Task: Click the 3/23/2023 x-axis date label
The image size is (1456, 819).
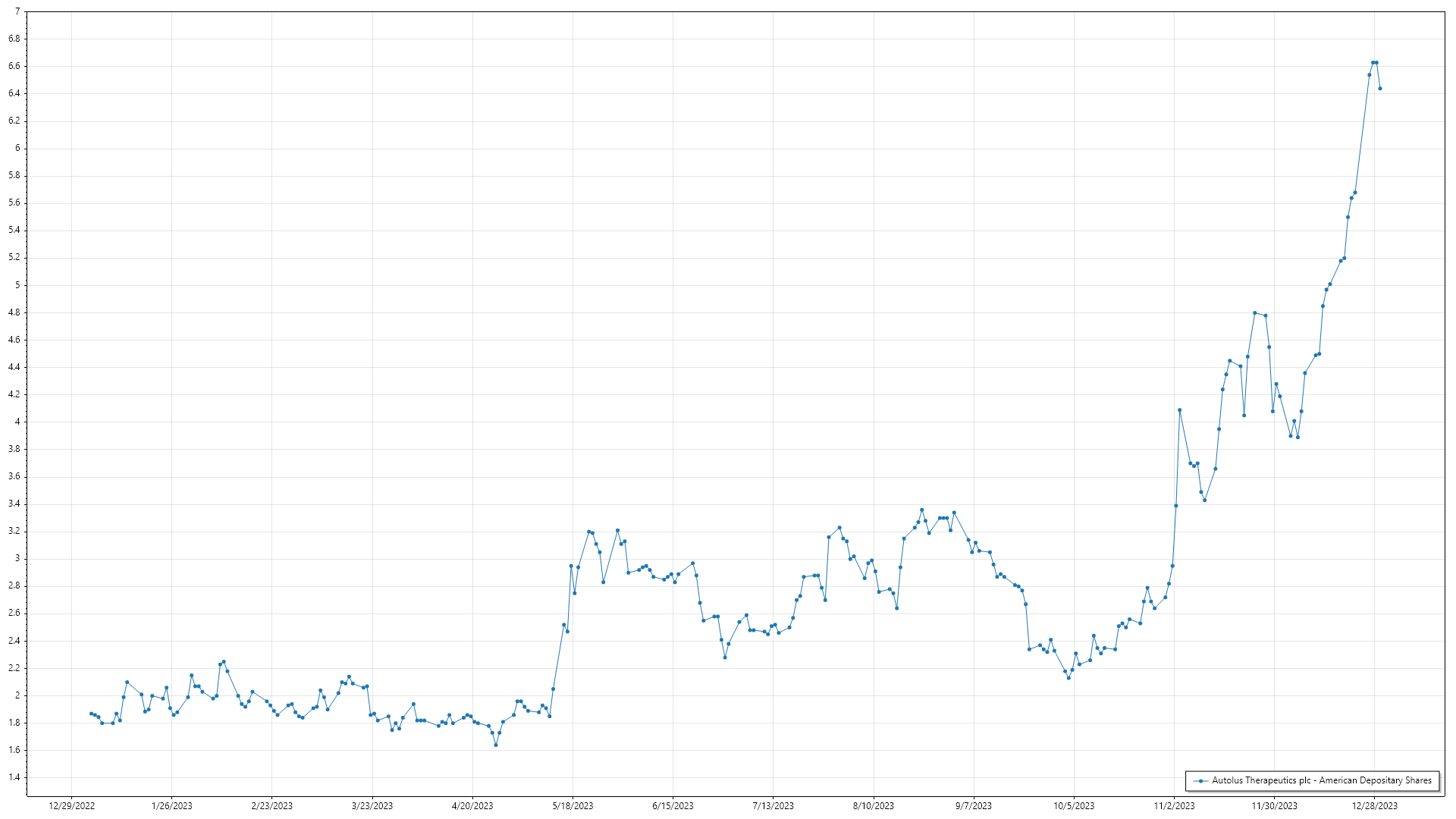Action: coord(372,806)
